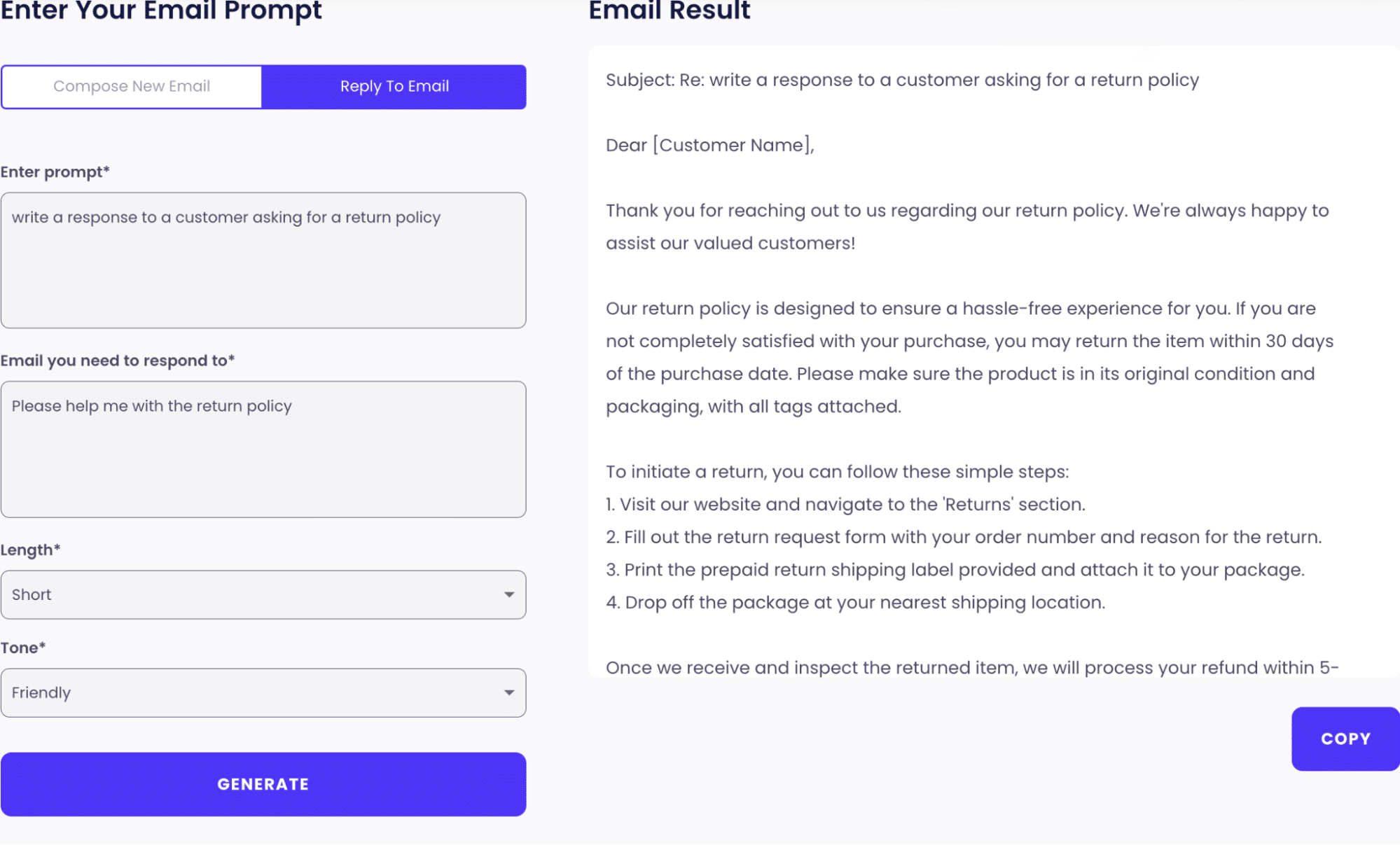
Task: Click the Tone field label
Action: [x=23, y=648]
